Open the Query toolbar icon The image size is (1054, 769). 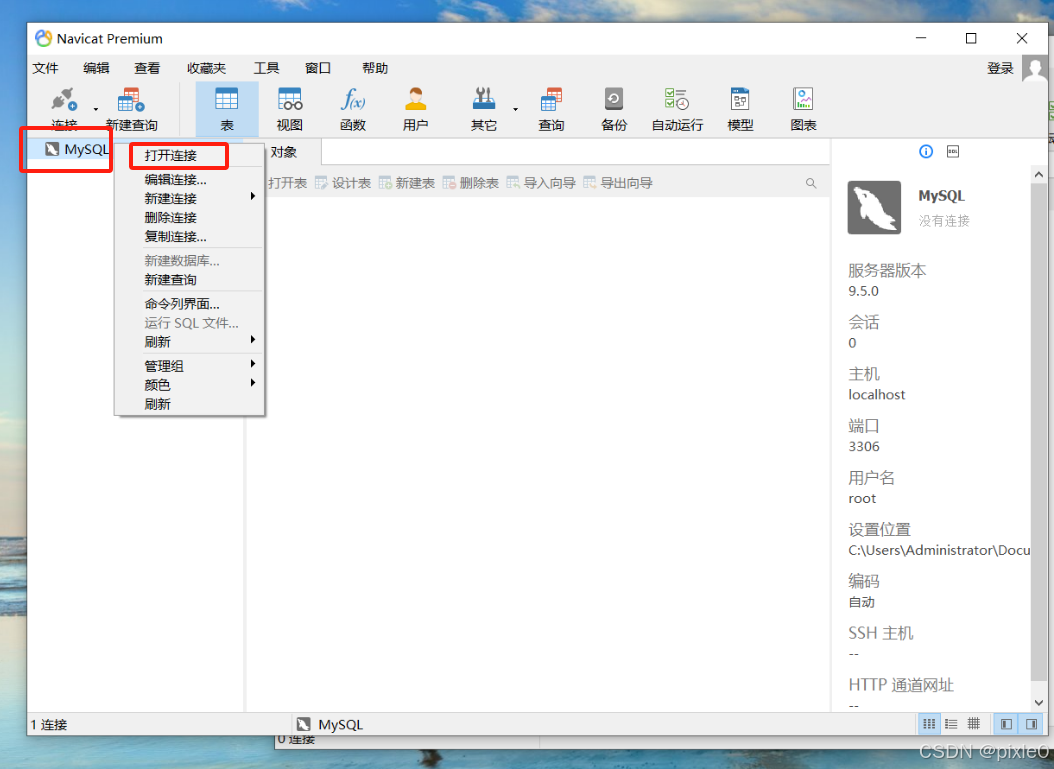pyautogui.click(x=551, y=100)
